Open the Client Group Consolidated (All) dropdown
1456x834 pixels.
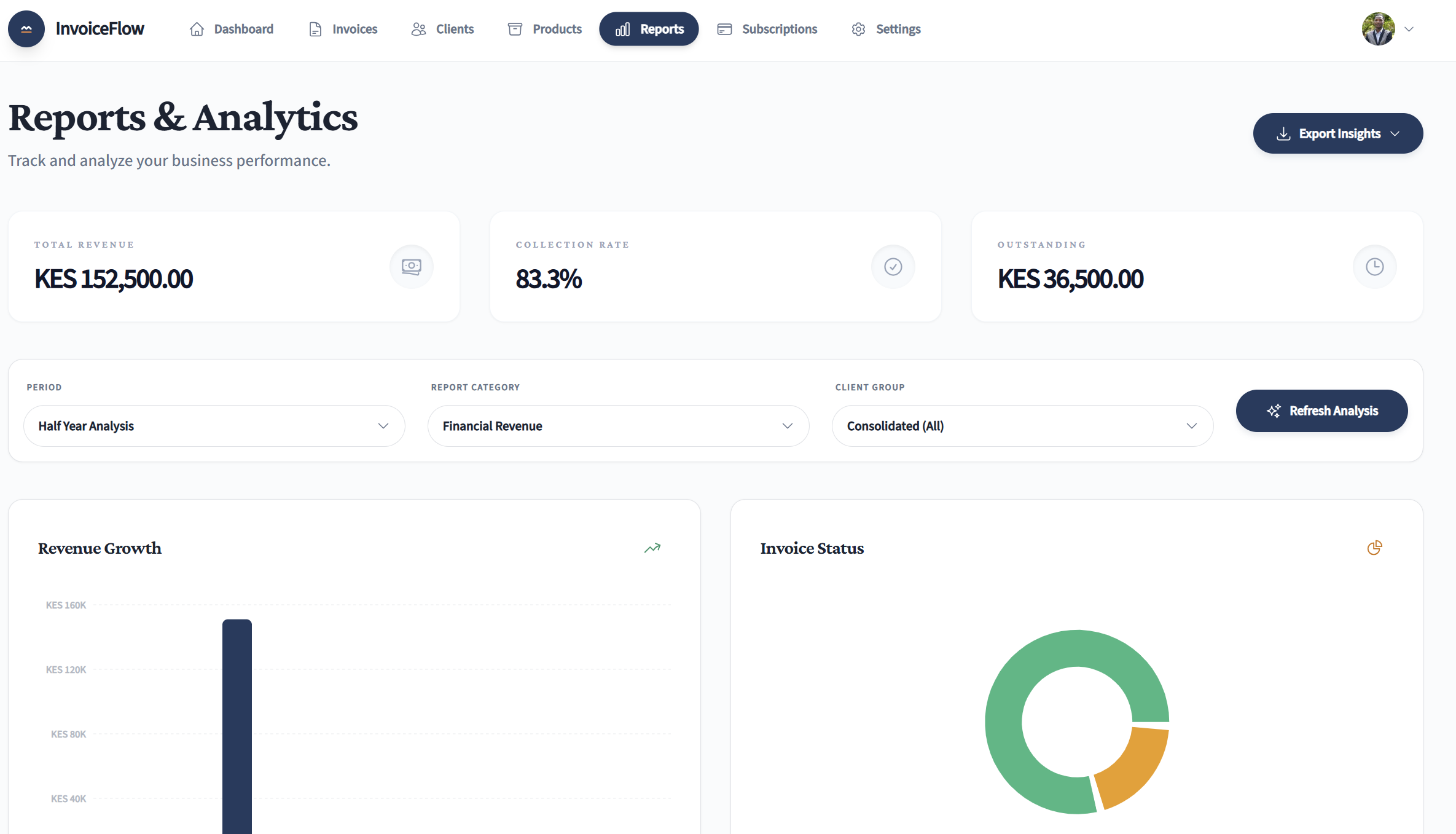coord(1022,426)
